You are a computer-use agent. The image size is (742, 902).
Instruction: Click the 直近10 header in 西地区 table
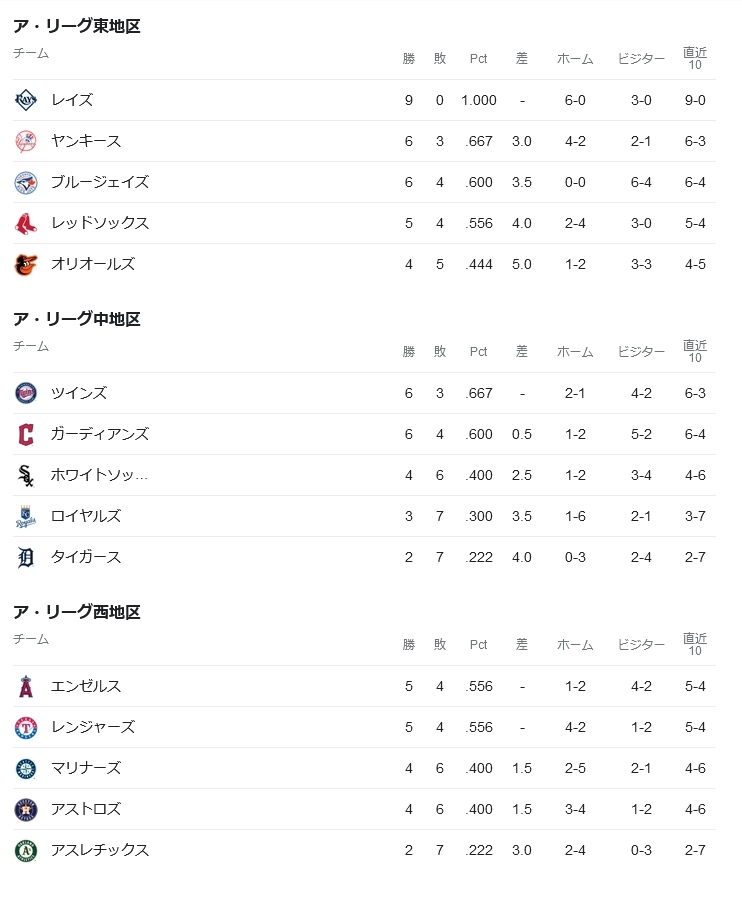695,644
